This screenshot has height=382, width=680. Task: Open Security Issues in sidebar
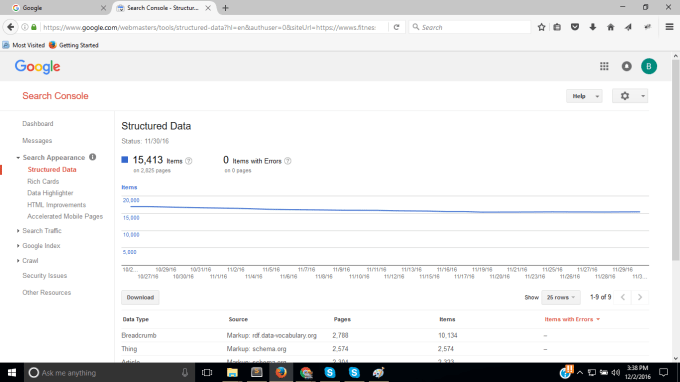tap(45, 276)
